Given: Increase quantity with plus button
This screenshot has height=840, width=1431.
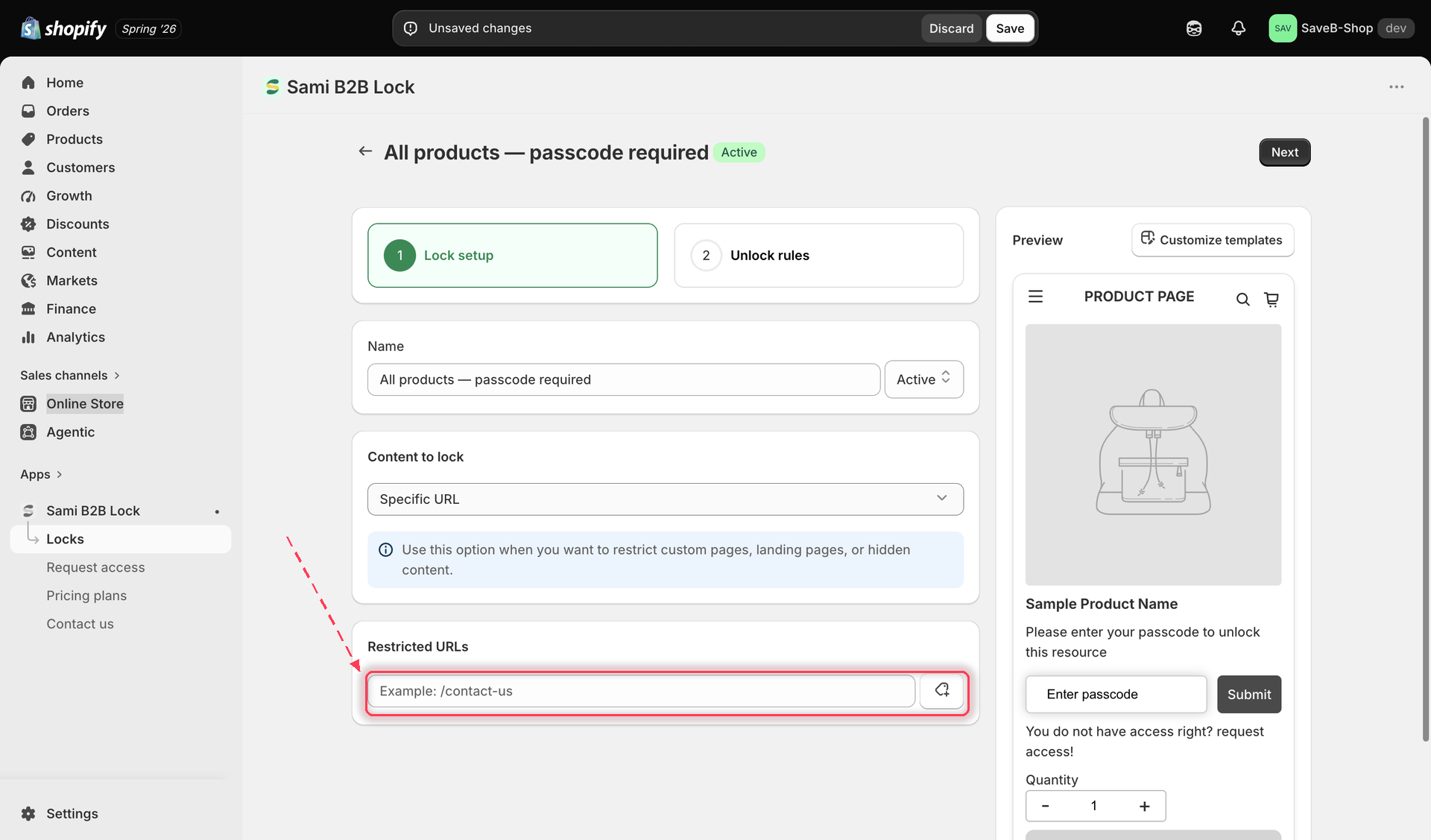Looking at the screenshot, I should [x=1145, y=806].
